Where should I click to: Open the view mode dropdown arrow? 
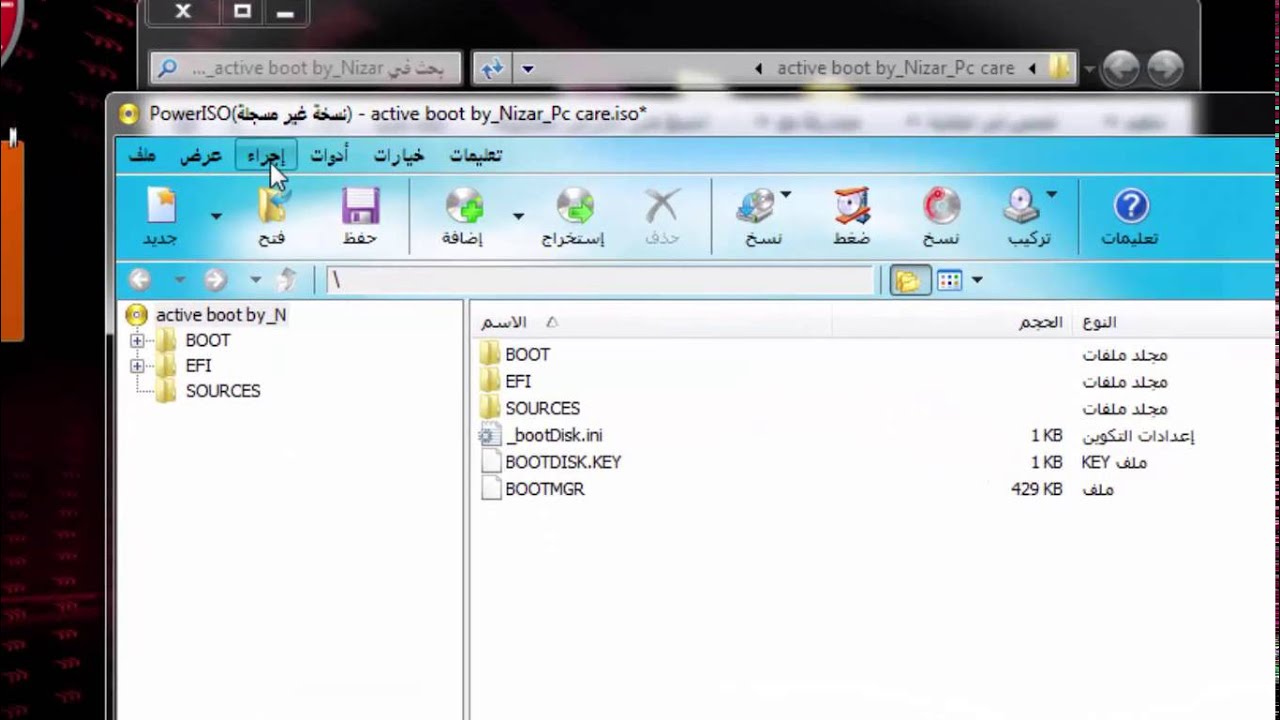click(x=977, y=280)
